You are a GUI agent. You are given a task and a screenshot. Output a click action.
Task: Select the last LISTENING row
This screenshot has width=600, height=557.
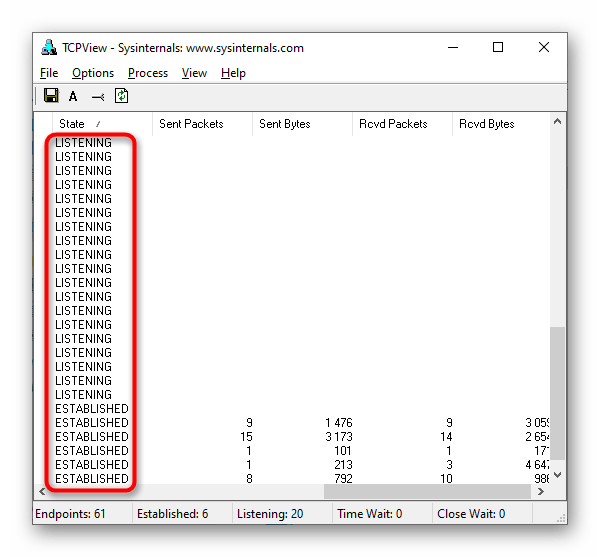(x=292, y=395)
